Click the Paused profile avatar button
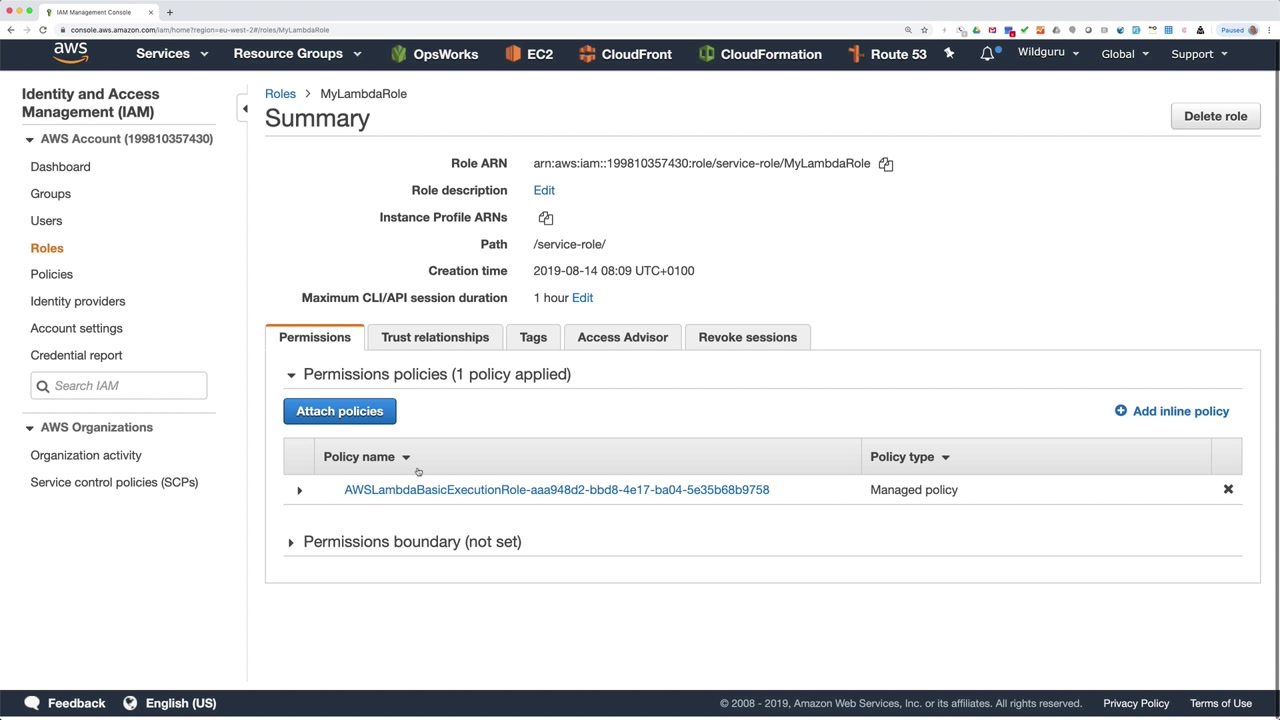Image resolution: width=1280 pixels, height=720 pixels. tap(1238, 30)
